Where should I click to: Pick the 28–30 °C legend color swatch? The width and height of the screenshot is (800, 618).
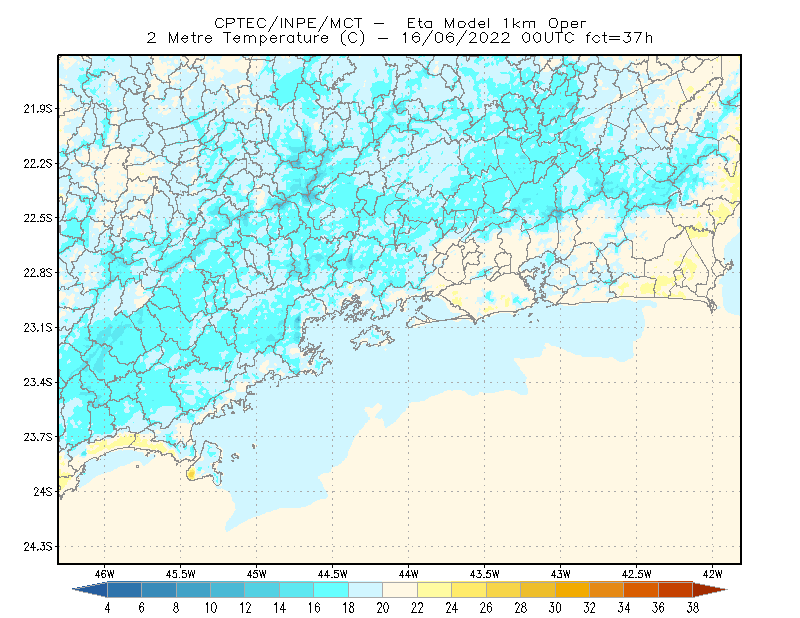pyautogui.click(x=538, y=589)
